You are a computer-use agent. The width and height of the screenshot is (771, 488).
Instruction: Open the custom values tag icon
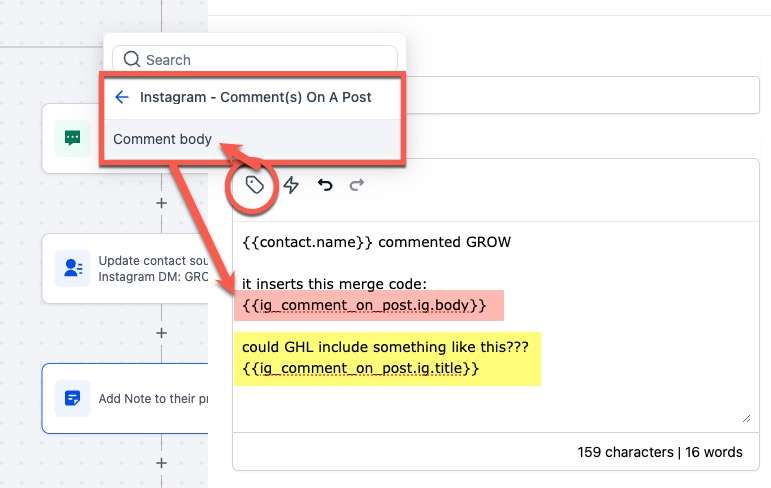tap(255, 185)
